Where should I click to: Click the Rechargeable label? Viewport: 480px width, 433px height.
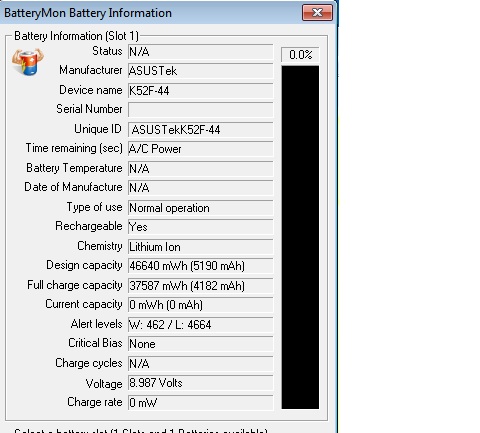(89, 226)
